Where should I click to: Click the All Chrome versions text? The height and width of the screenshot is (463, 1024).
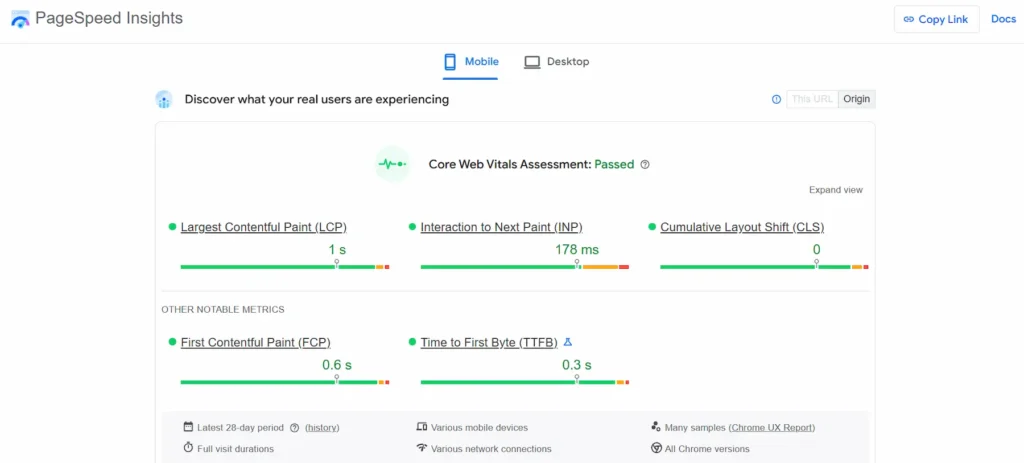(x=707, y=449)
